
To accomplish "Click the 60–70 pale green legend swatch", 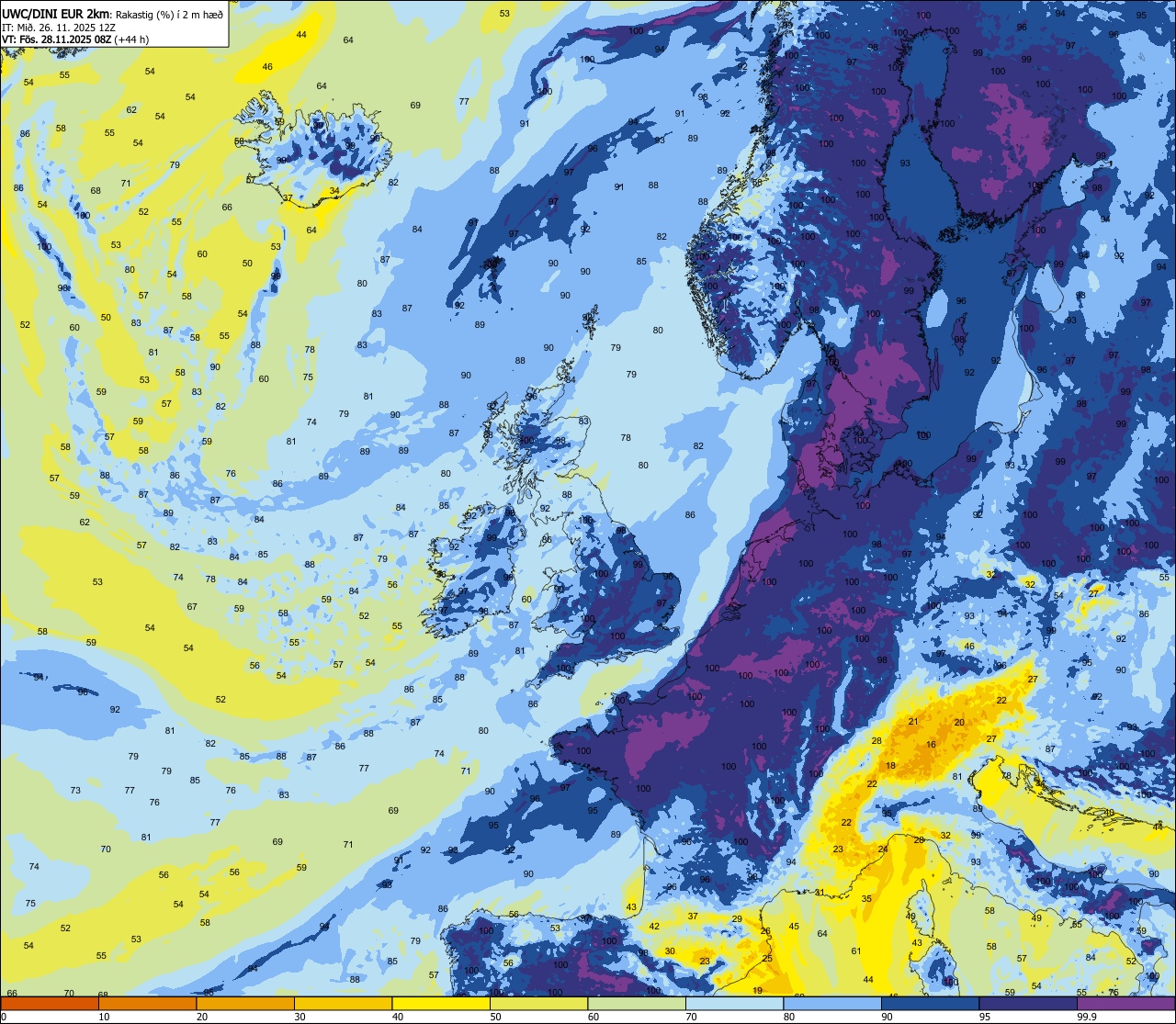I will click(x=637, y=1003).
